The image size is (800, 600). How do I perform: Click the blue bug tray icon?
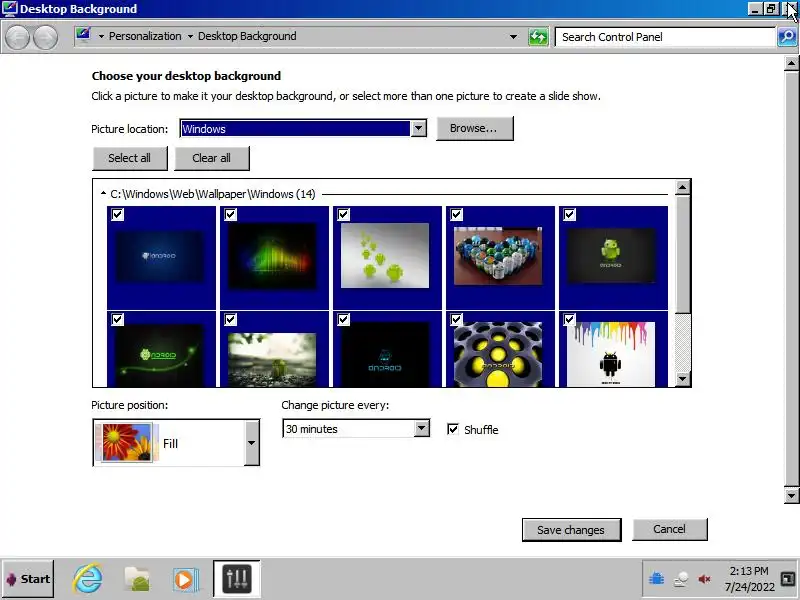pyautogui.click(x=656, y=579)
